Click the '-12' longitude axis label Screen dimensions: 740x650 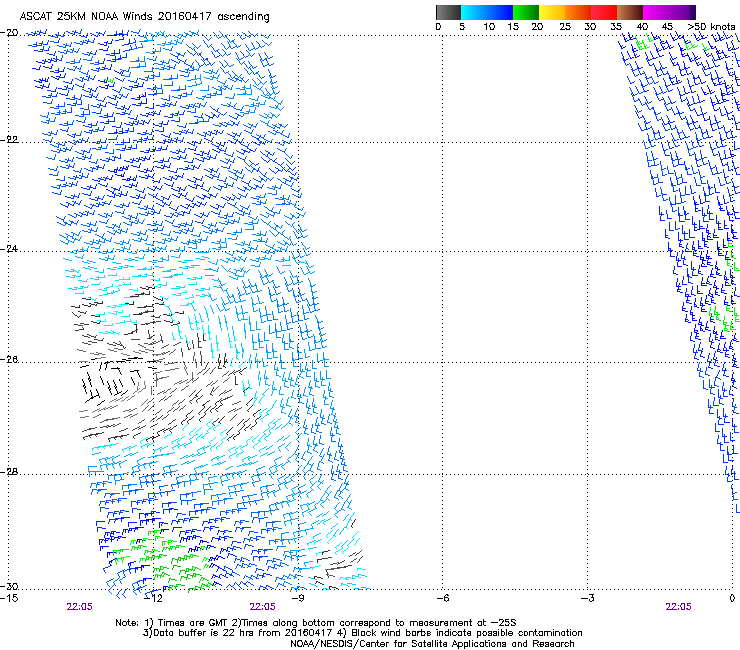(153, 598)
